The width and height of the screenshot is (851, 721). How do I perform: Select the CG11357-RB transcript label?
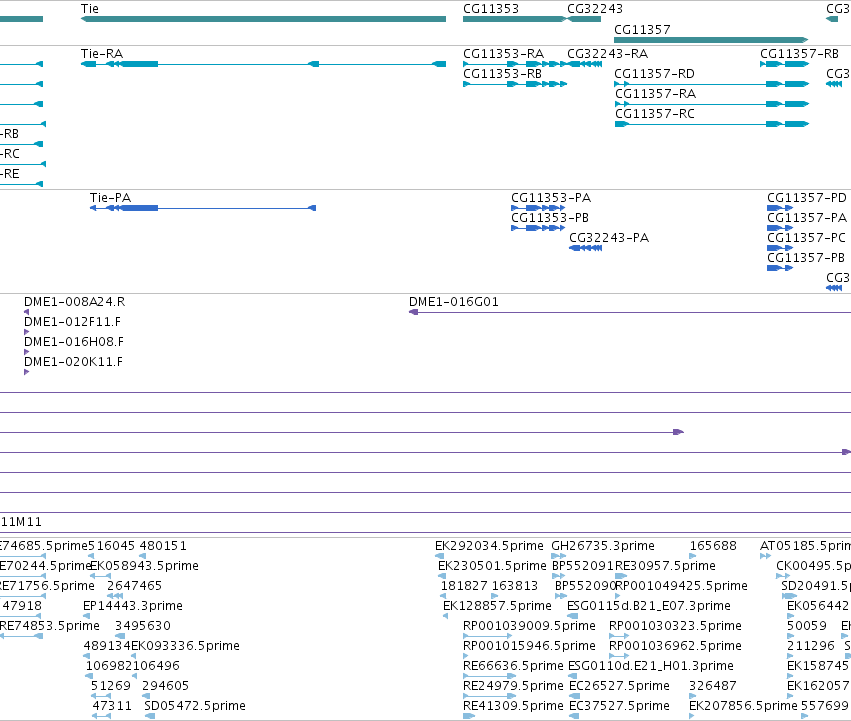tap(799, 54)
